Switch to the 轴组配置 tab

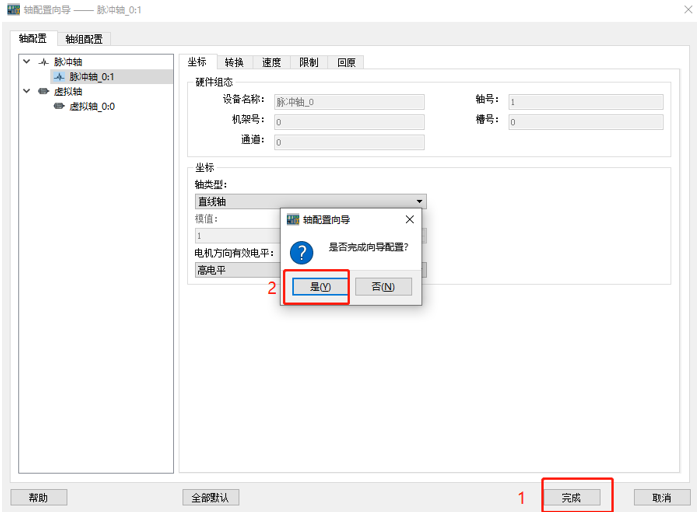click(84, 39)
